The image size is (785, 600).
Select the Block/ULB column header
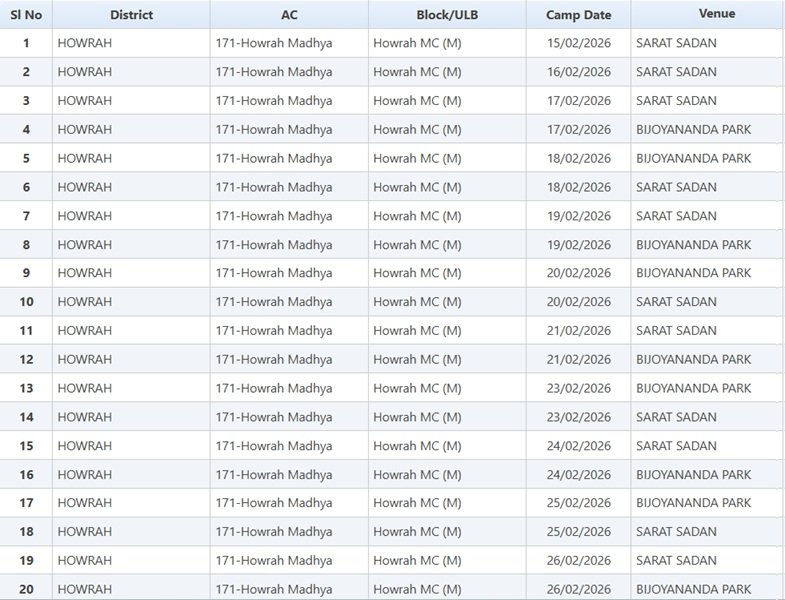click(x=447, y=15)
